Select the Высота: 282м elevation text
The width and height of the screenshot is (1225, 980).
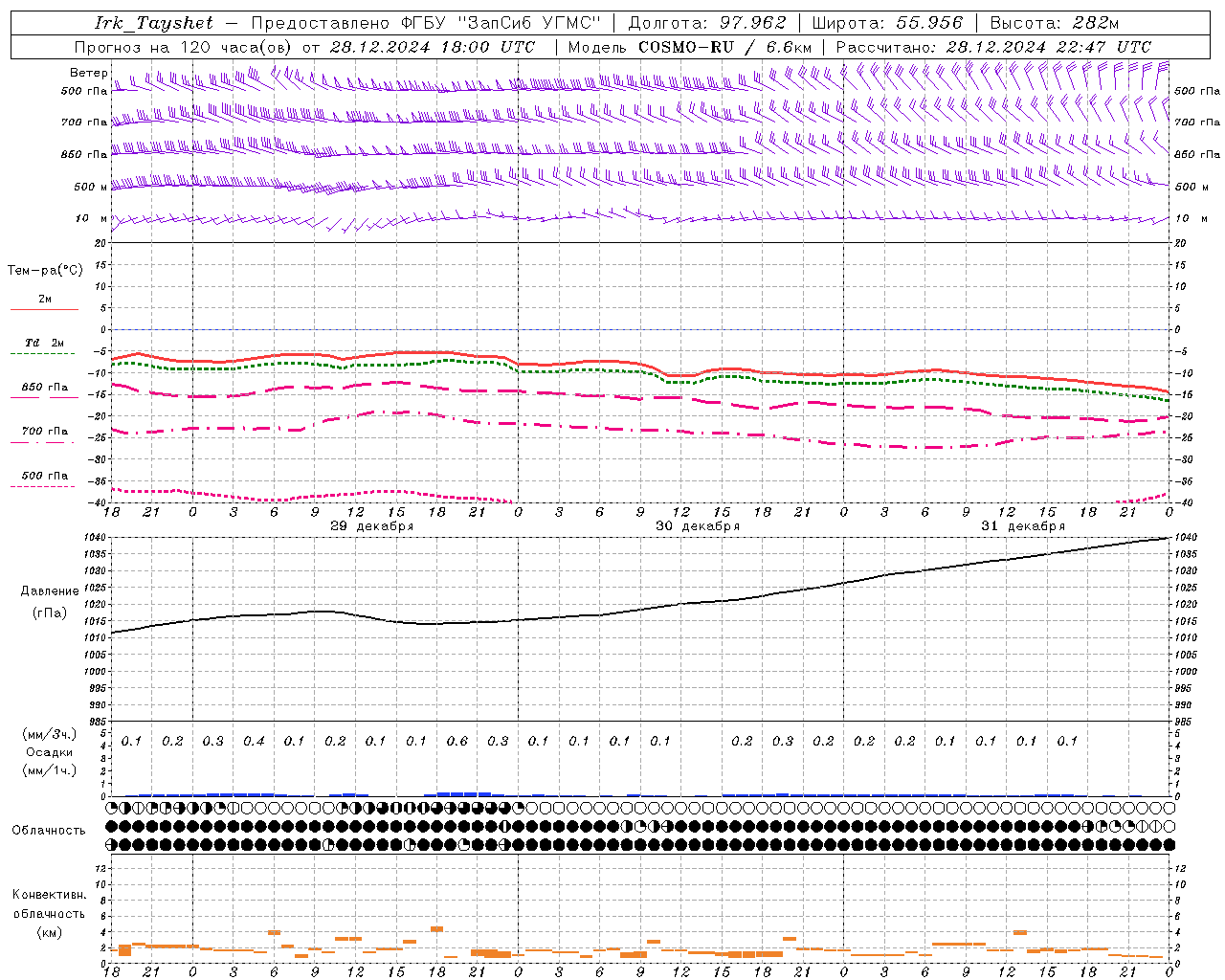pos(1055,23)
